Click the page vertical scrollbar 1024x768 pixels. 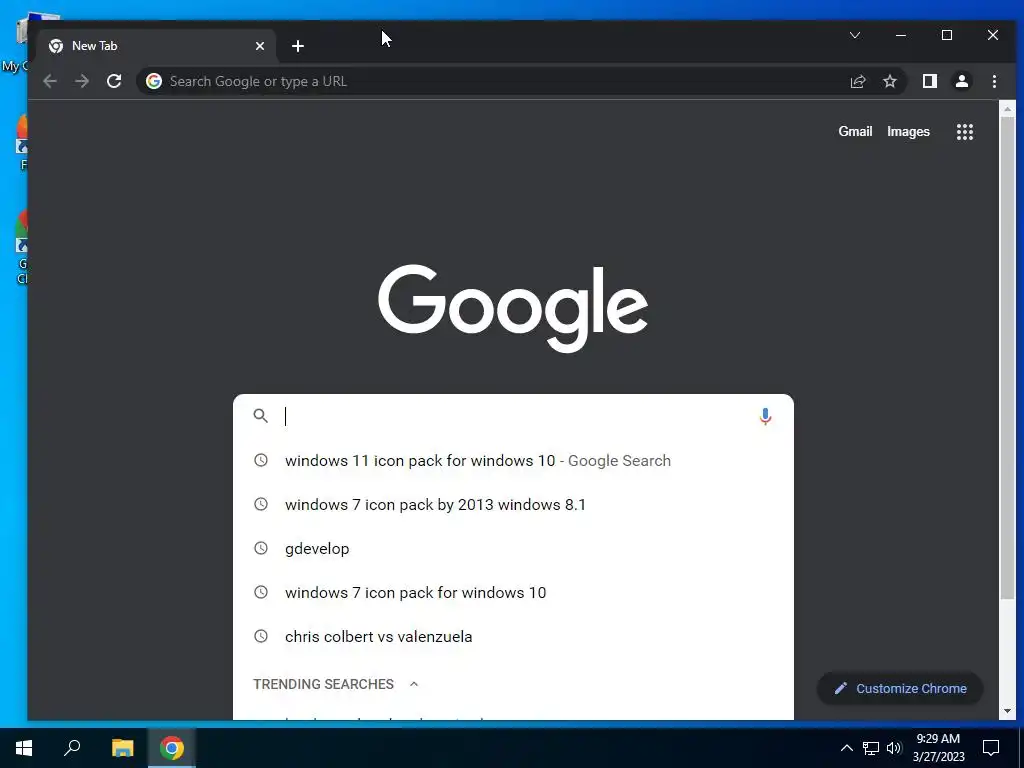[1007, 358]
